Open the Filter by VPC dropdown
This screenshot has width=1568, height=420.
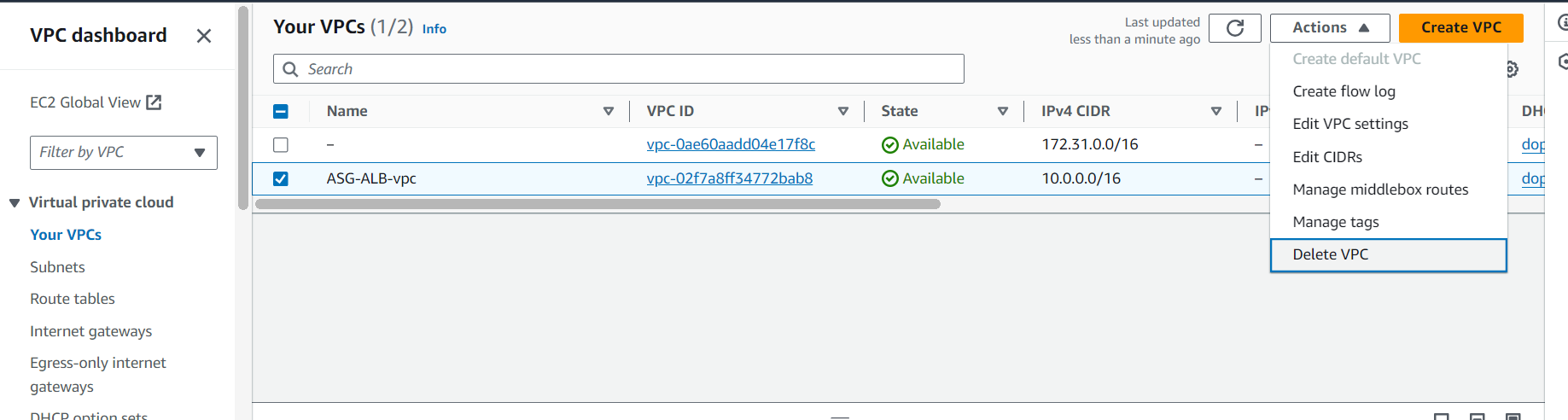click(x=124, y=153)
